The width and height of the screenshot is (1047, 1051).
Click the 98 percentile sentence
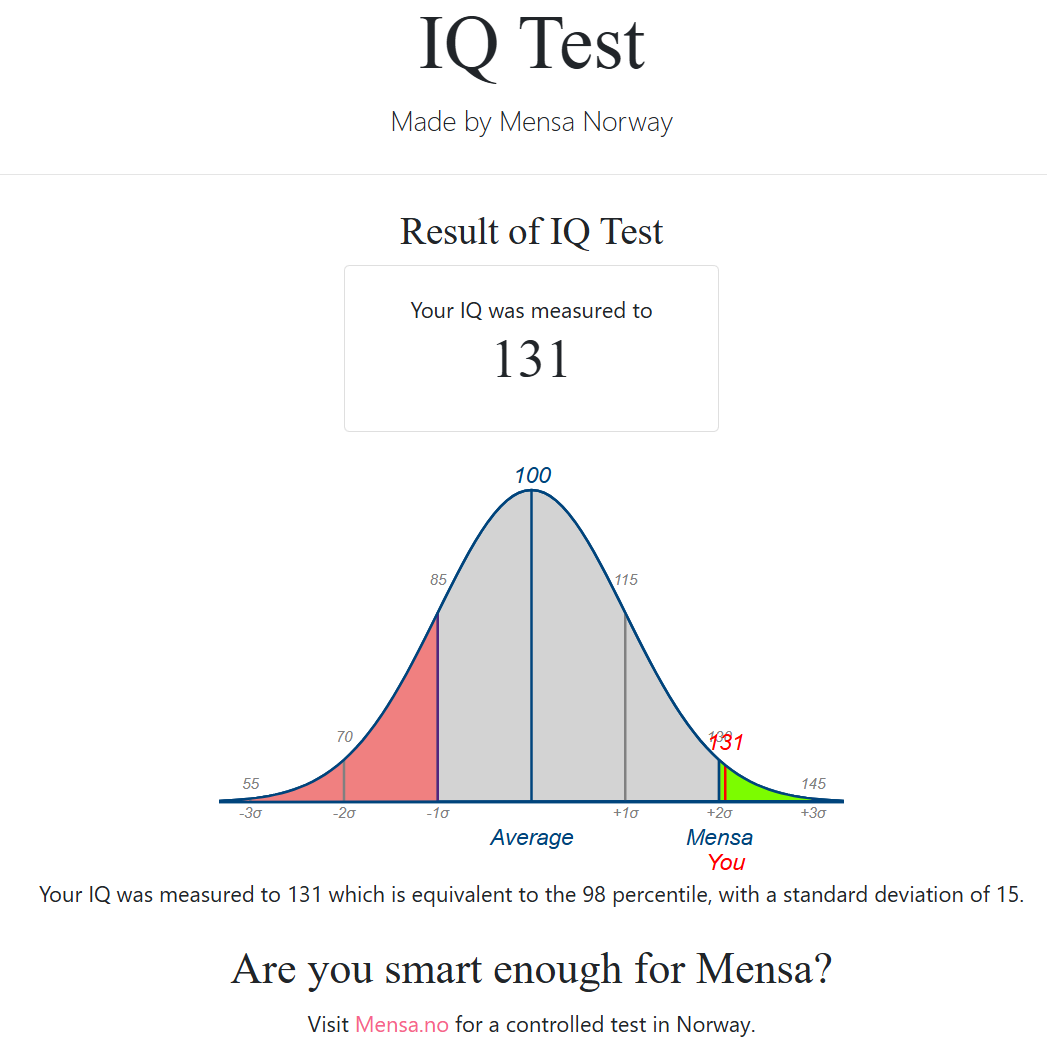[x=532, y=895]
